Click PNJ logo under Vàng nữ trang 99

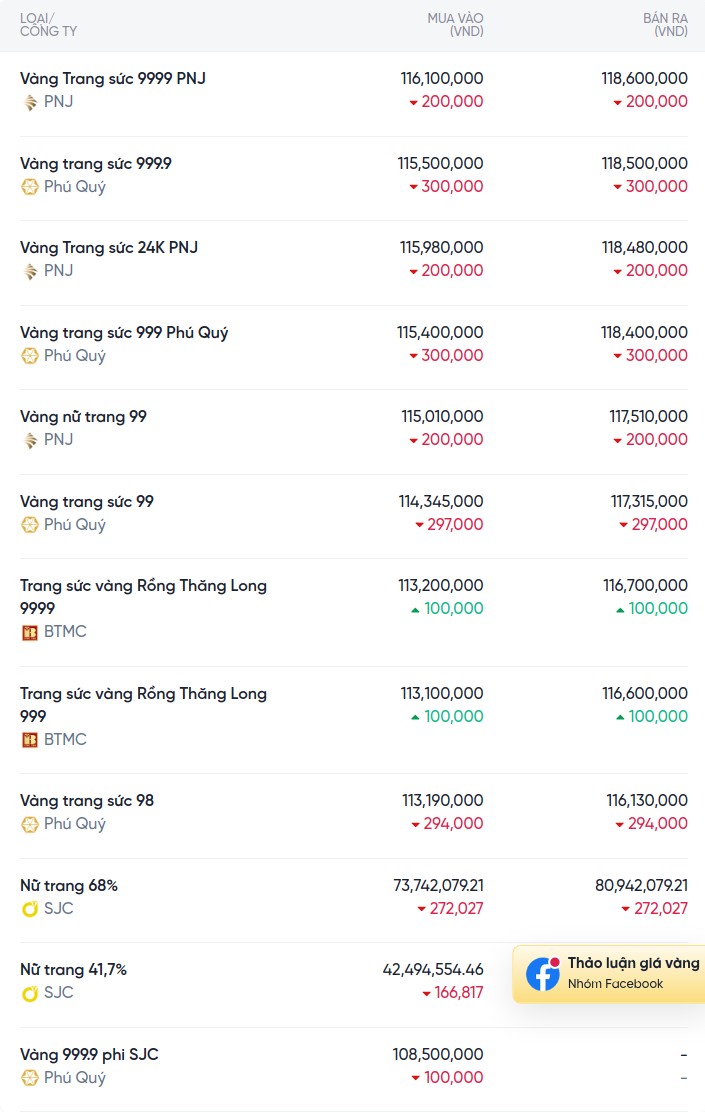[30, 440]
